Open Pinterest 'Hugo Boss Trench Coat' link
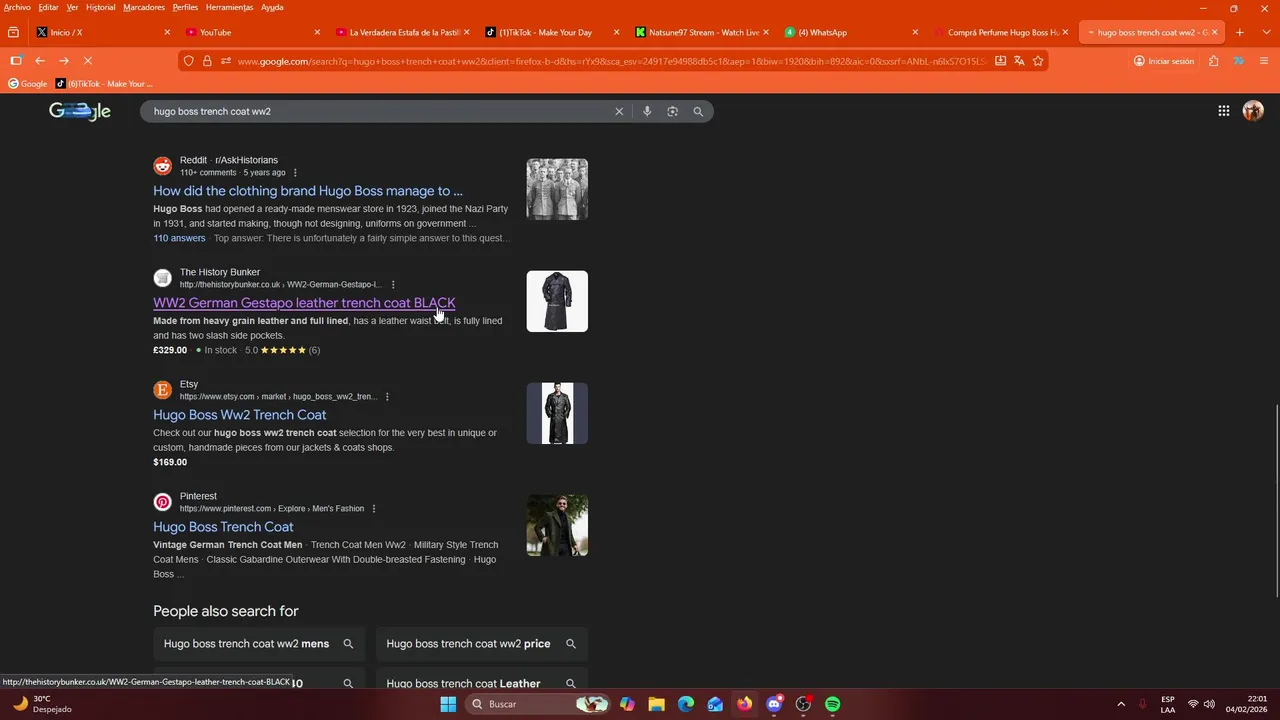The width and height of the screenshot is (1280, 720). (223, 527)
